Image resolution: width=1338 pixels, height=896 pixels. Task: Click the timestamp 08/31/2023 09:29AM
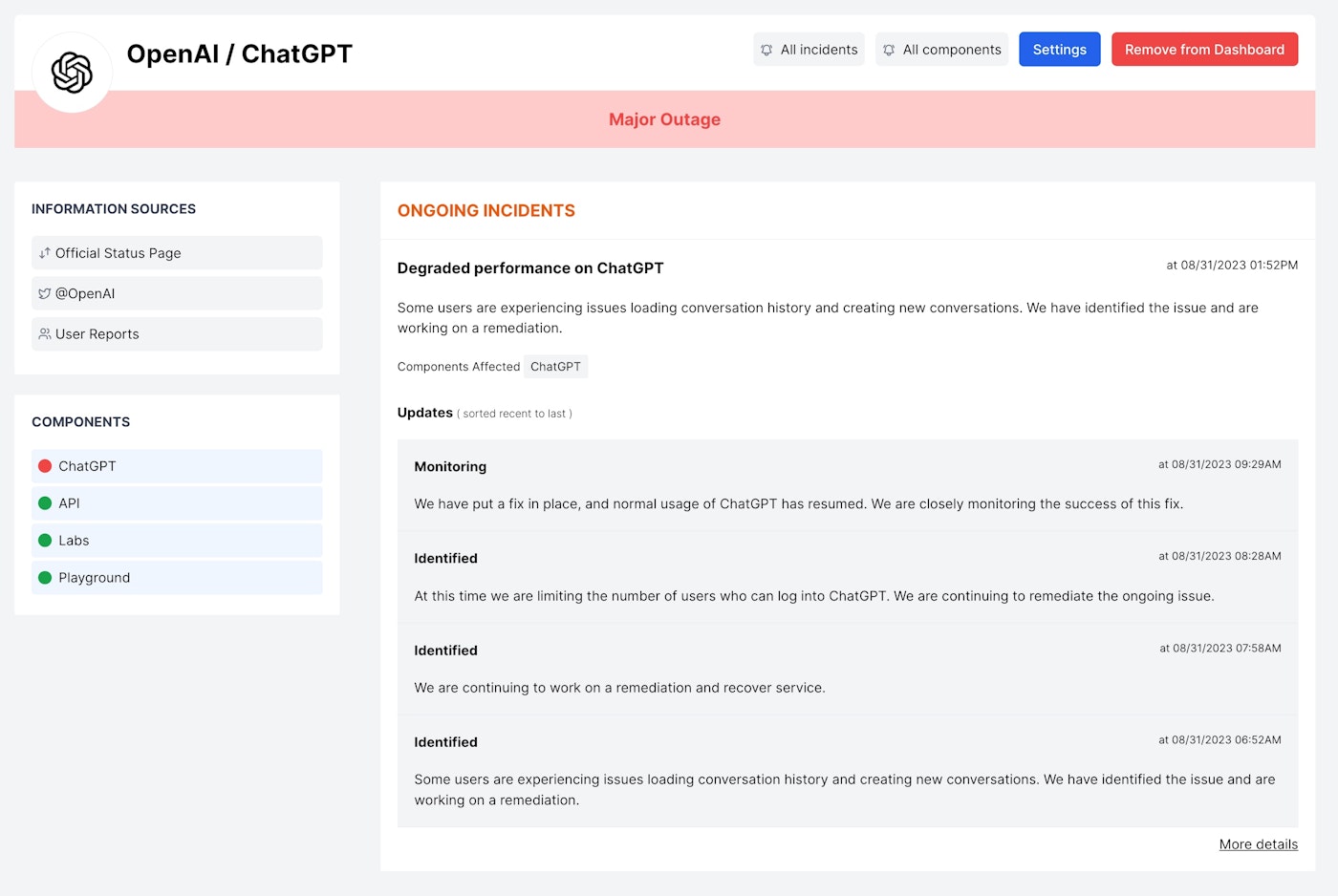[1219, 464]
